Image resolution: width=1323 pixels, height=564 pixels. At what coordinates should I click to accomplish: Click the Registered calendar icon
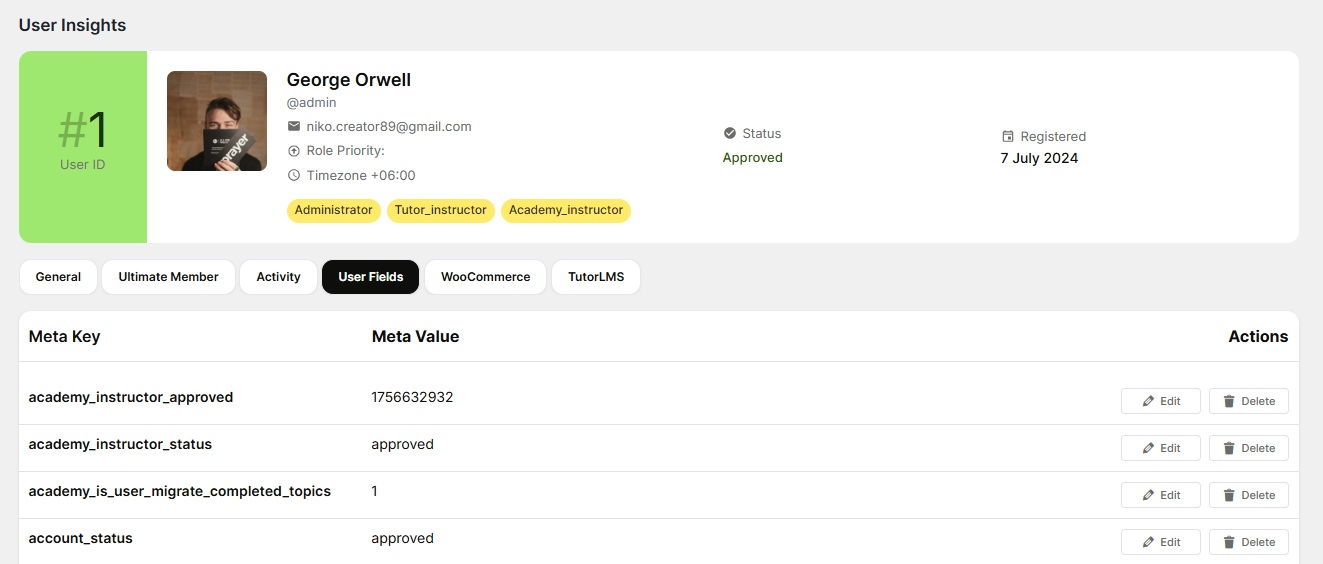[x=1008, y=136]
